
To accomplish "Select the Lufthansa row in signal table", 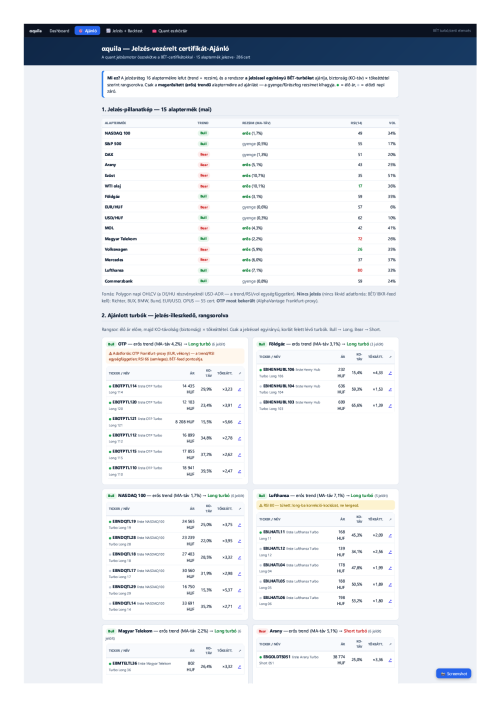I will [x=250, y=270].
